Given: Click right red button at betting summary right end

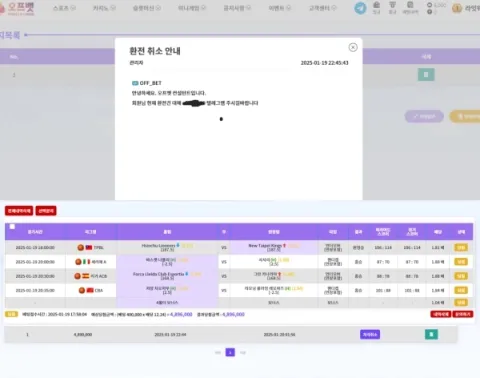Looking at the screenshot, I should [x=463, y=314].
